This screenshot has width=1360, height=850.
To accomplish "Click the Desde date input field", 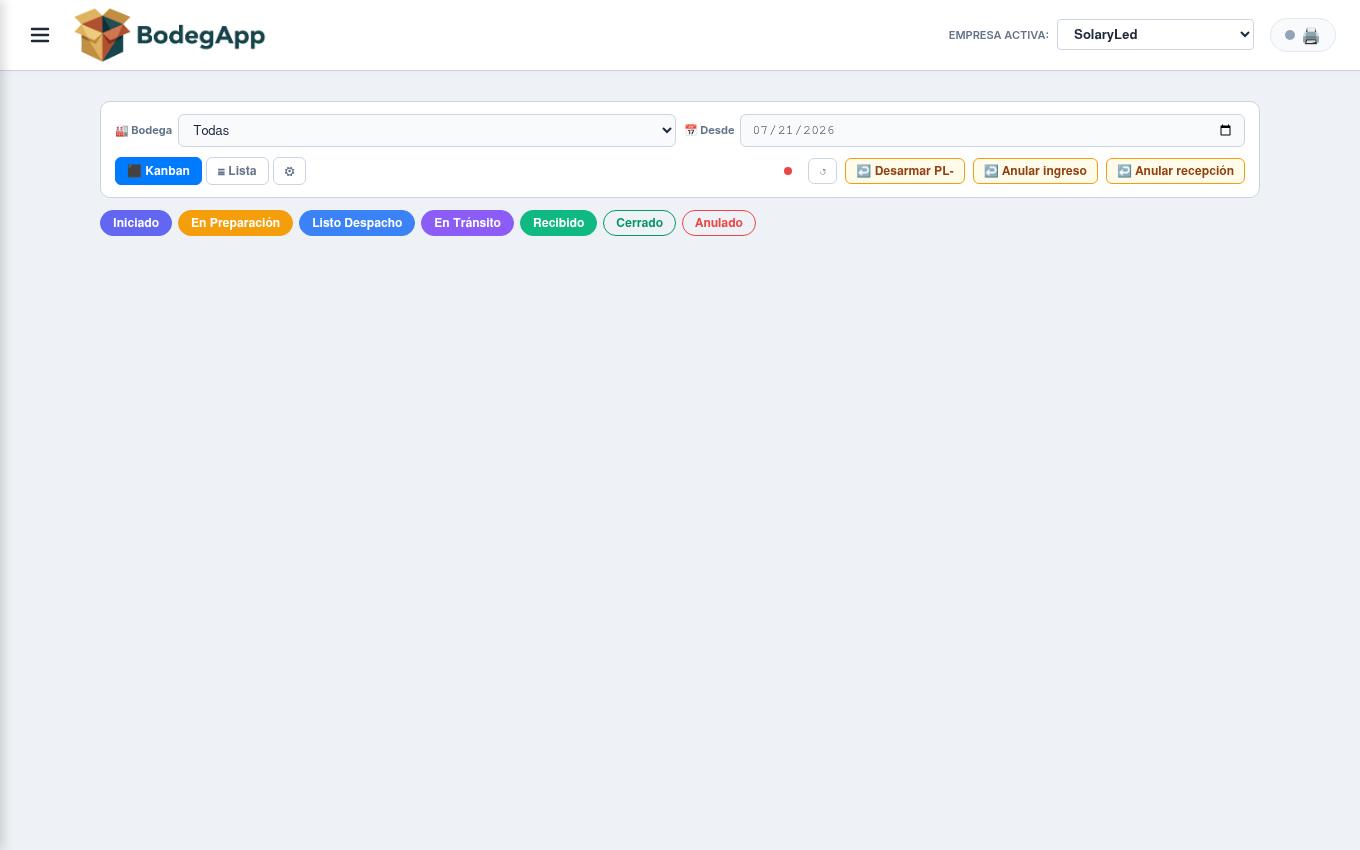I will tap(992, 130).
